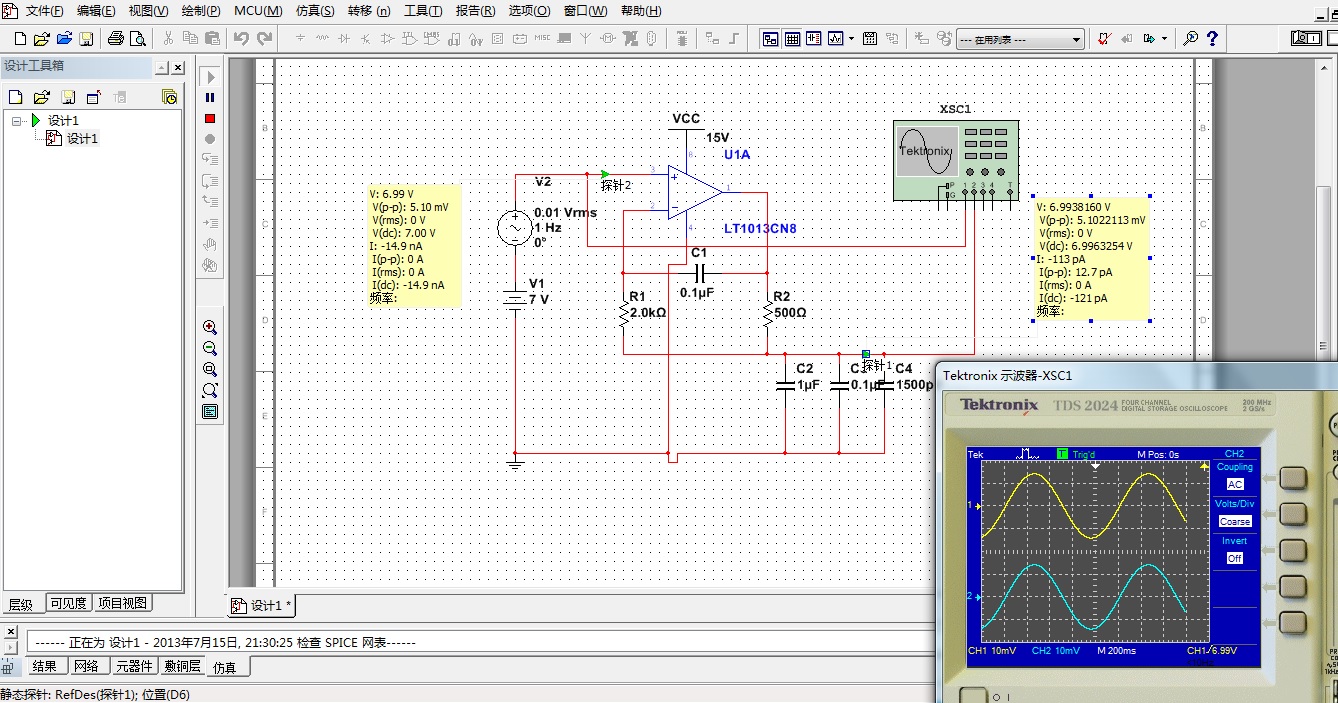The image size is (1338, 703).
Task: Place an analog op-amp component
Action: coord(388,39)
